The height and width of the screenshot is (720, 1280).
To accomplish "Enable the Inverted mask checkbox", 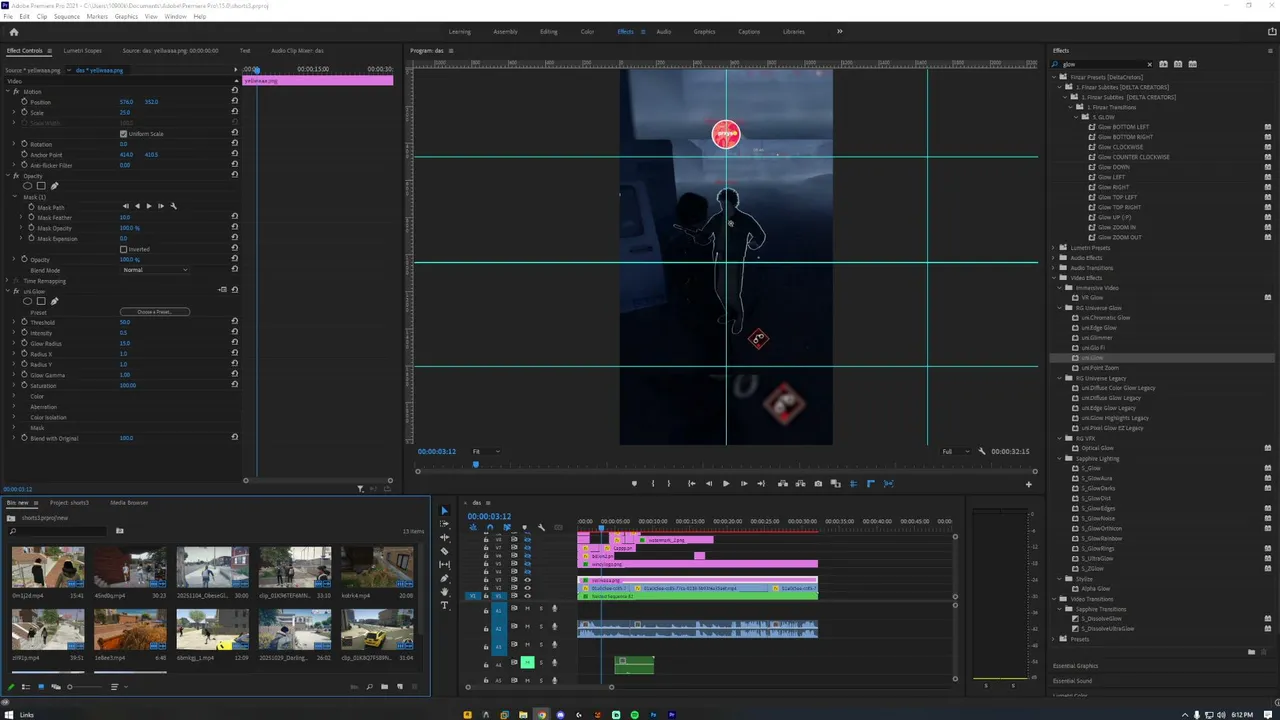I will click(123, 249).
